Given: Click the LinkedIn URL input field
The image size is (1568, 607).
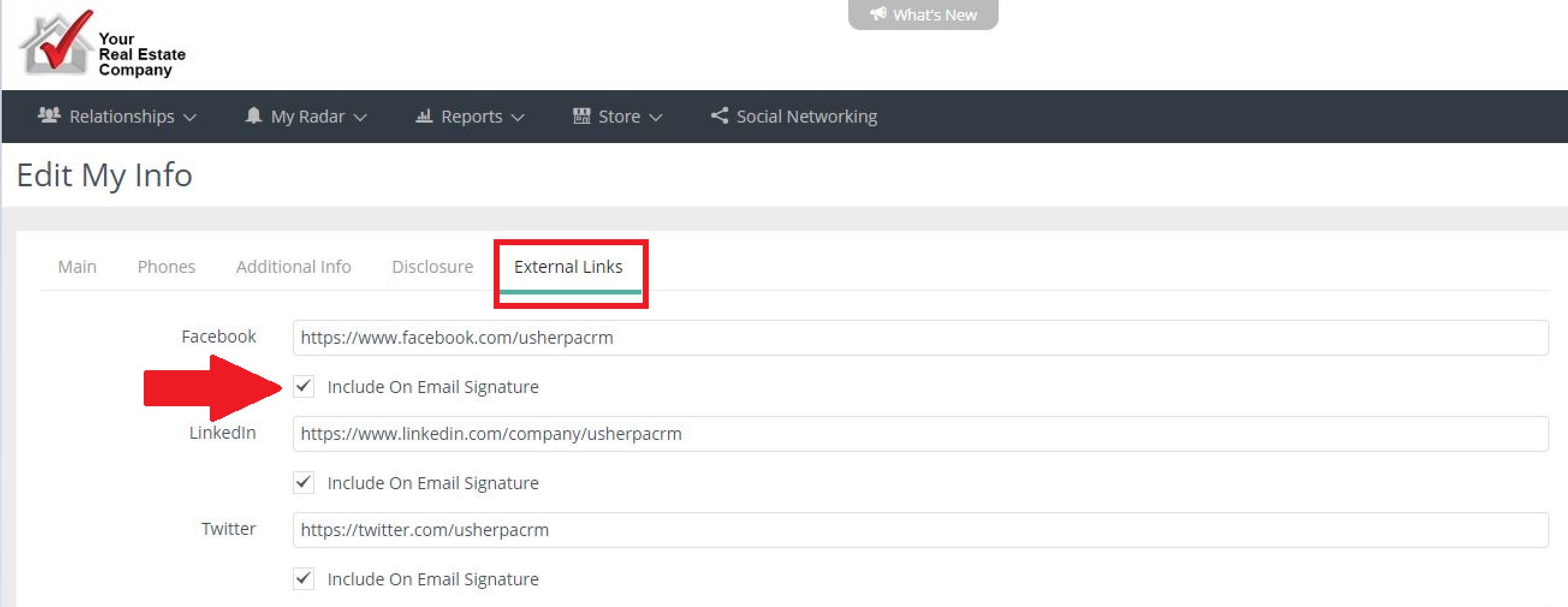Looking at the screenshot, I should click(920, 434).
